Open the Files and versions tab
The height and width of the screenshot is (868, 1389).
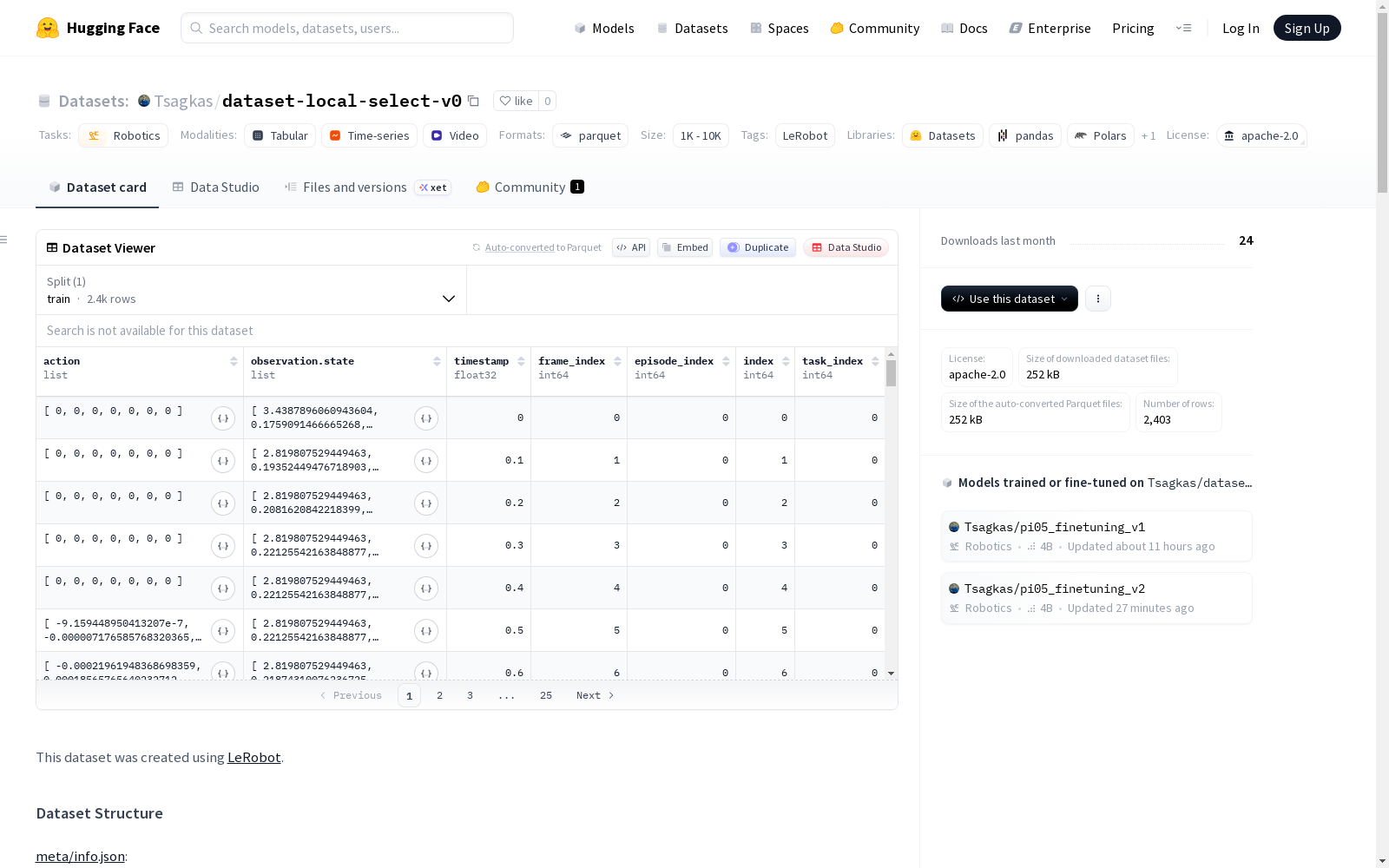pos(367,187)
